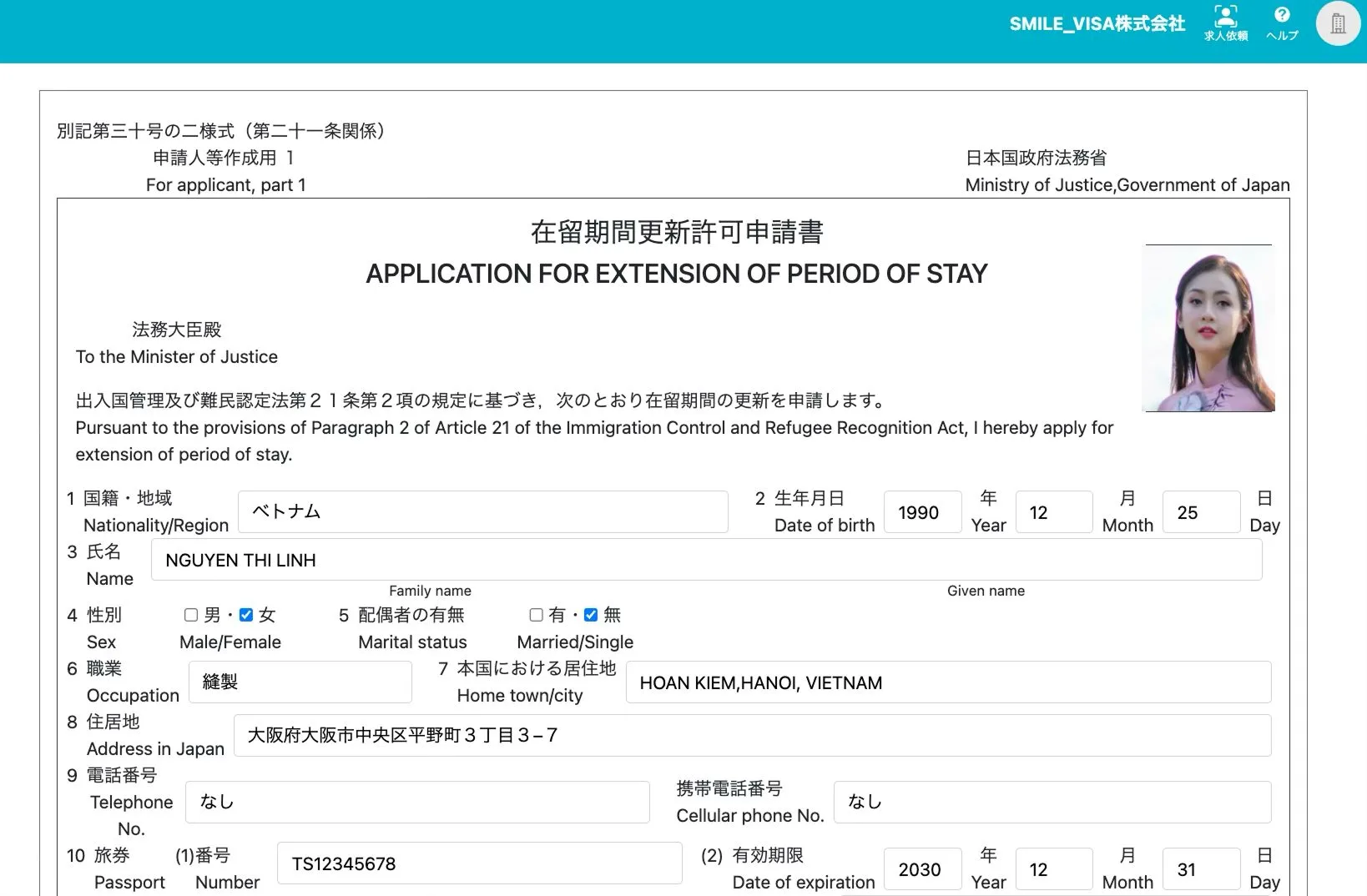Click the birth year field 1990

922,512
